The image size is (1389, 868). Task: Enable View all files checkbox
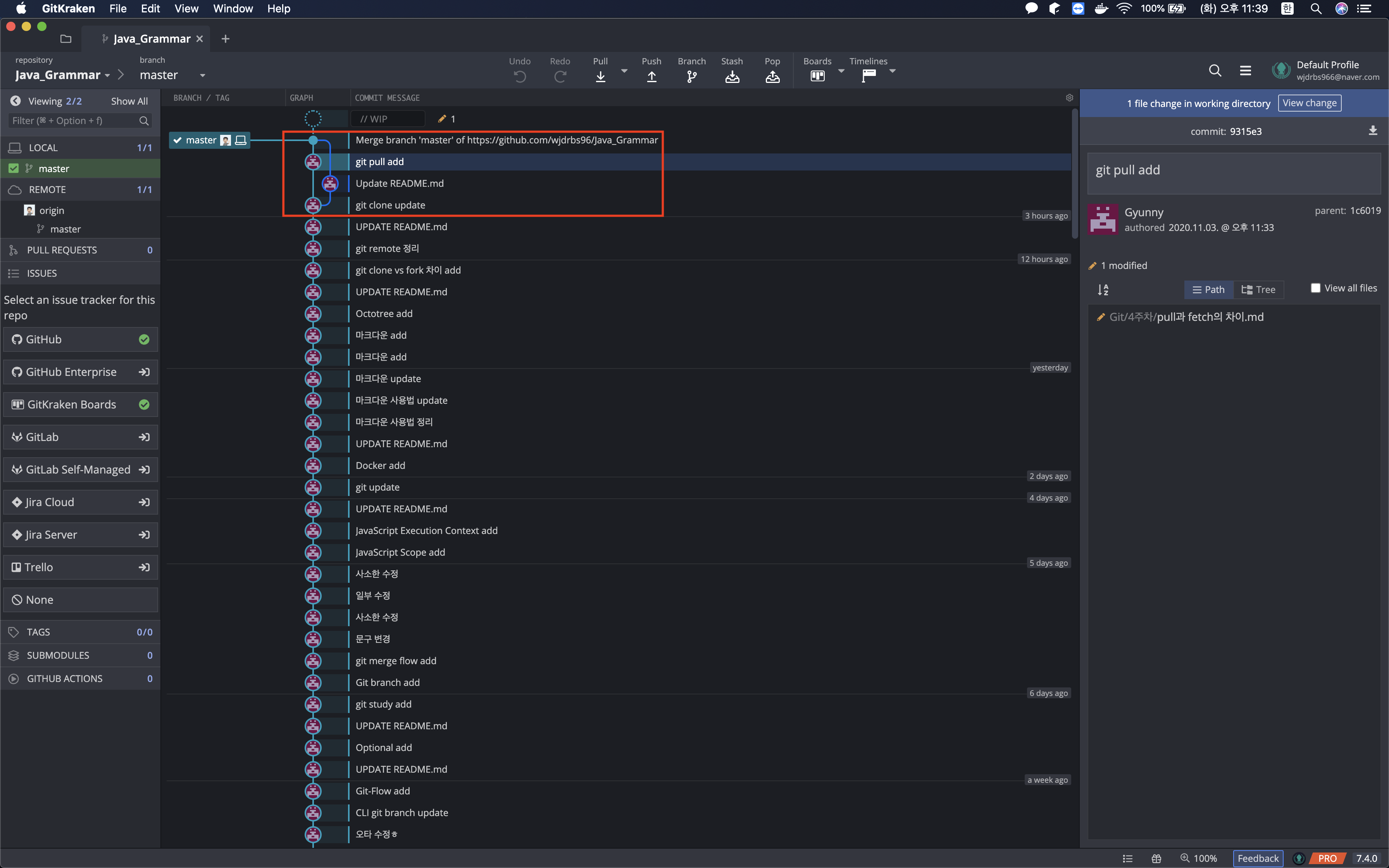(x=1315, y=288)
